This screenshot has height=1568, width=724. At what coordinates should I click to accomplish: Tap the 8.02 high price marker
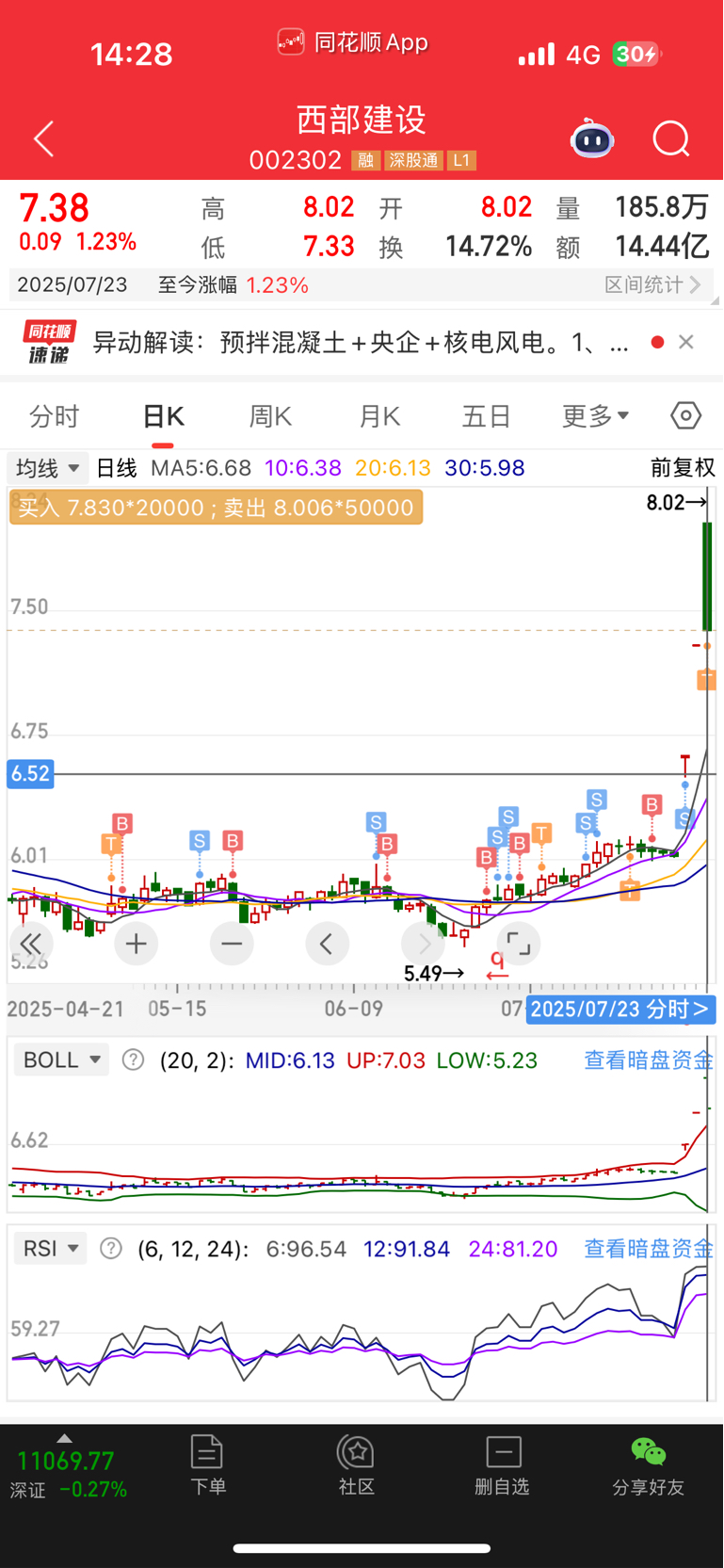676,503
